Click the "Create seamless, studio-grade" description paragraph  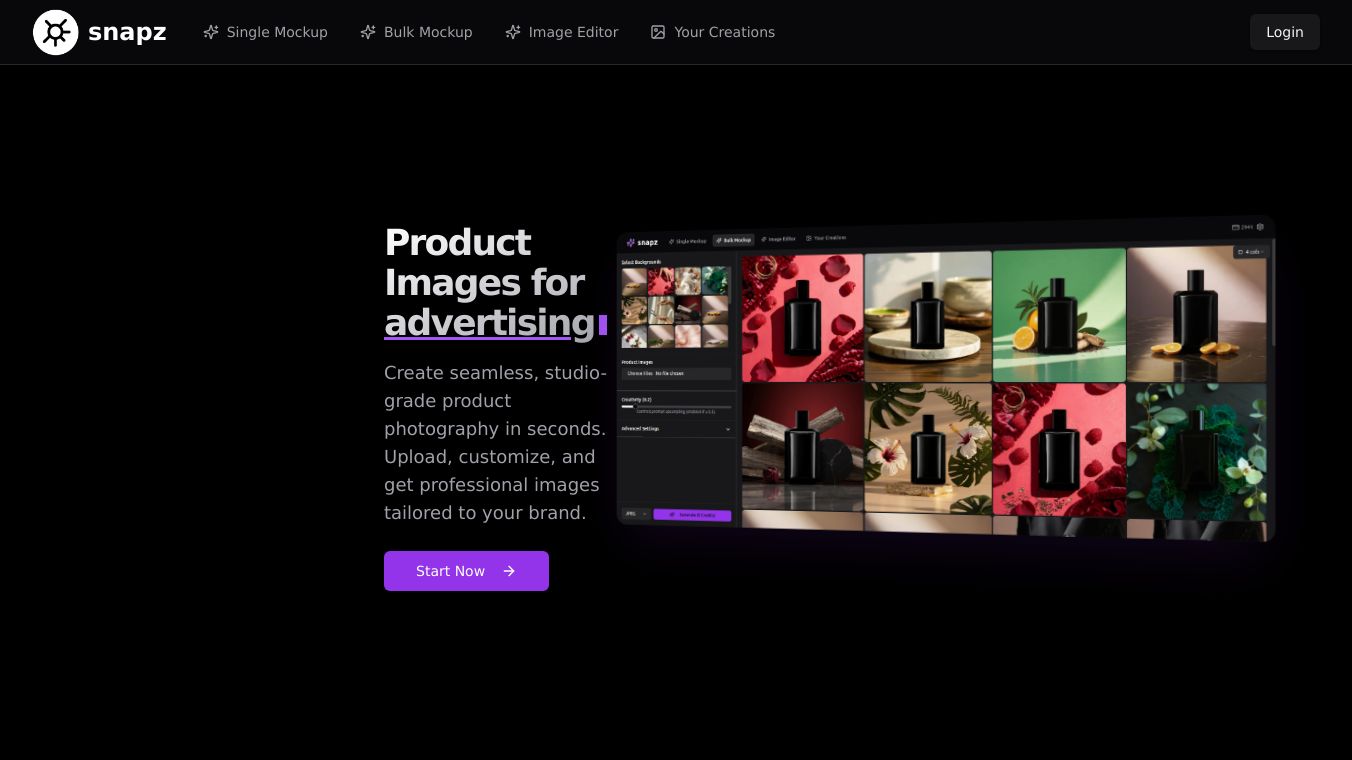[495, 443]
